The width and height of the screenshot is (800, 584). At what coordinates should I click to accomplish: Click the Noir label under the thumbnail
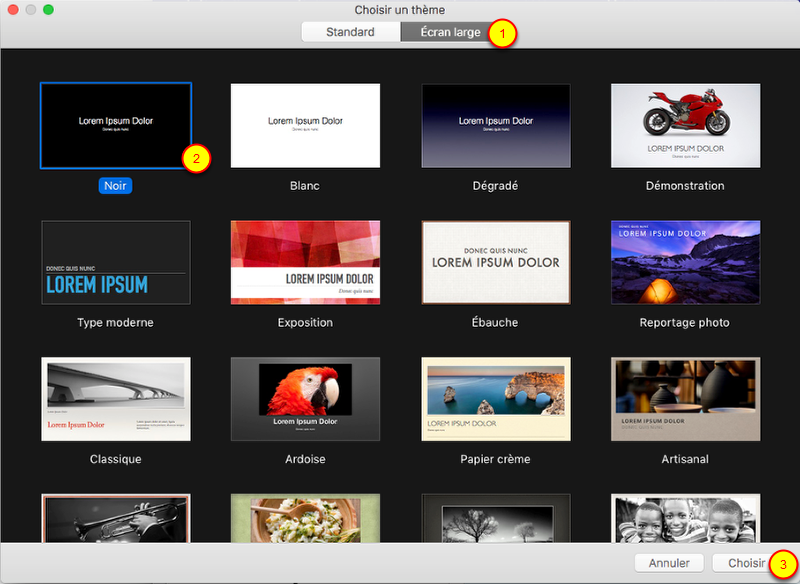pyautogui.click(x=115, y=185)
